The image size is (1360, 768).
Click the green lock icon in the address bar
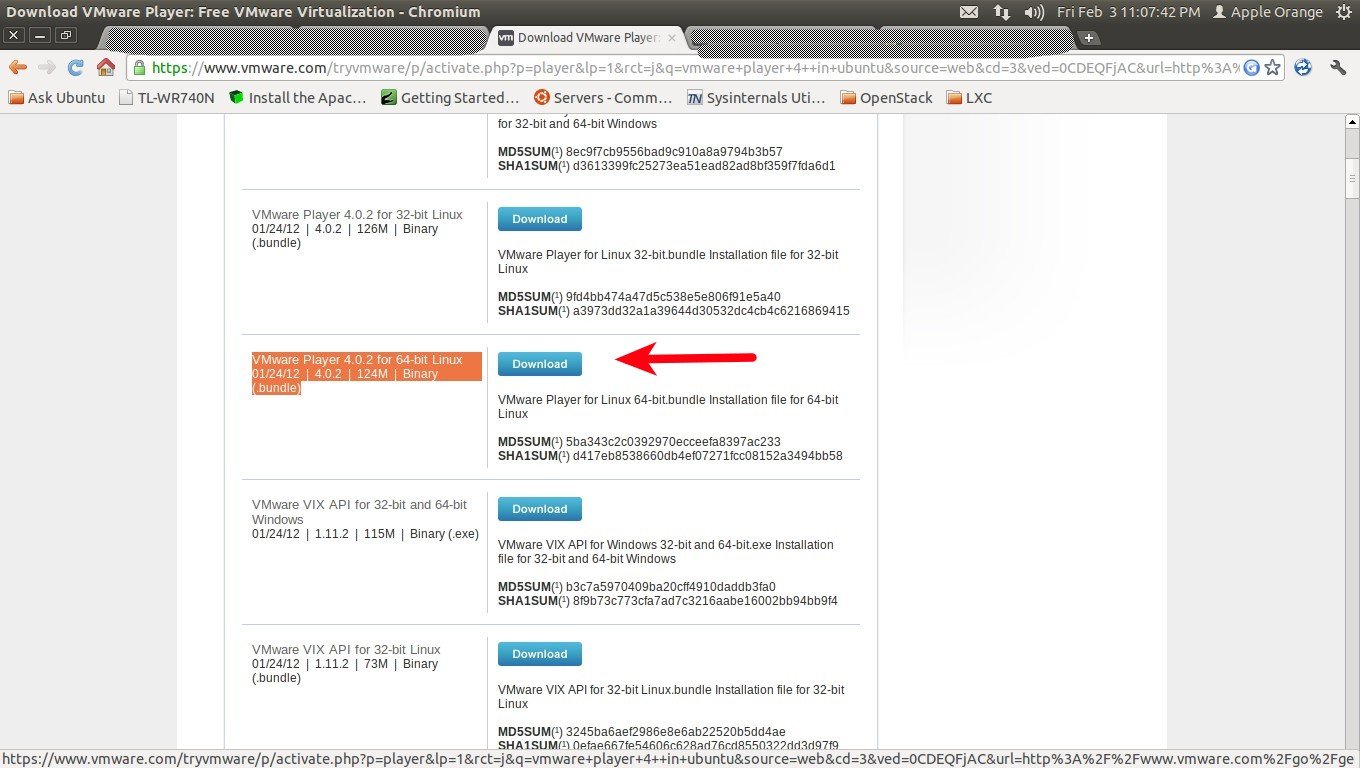140,68
